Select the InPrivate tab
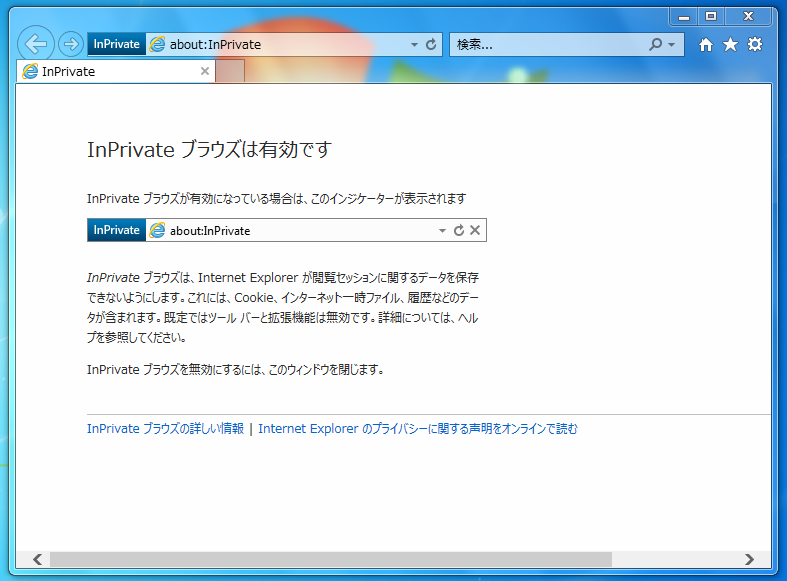This screenshot has width=787, height=581. (x=116, y=71)
